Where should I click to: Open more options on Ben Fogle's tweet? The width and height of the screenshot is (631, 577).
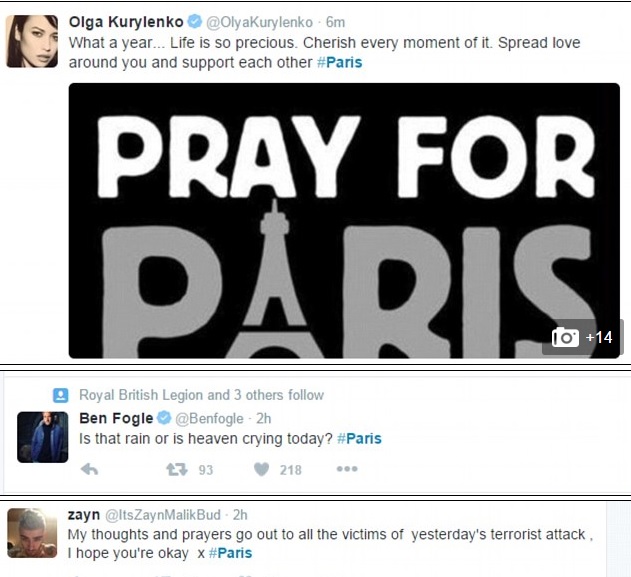[347, 469]
